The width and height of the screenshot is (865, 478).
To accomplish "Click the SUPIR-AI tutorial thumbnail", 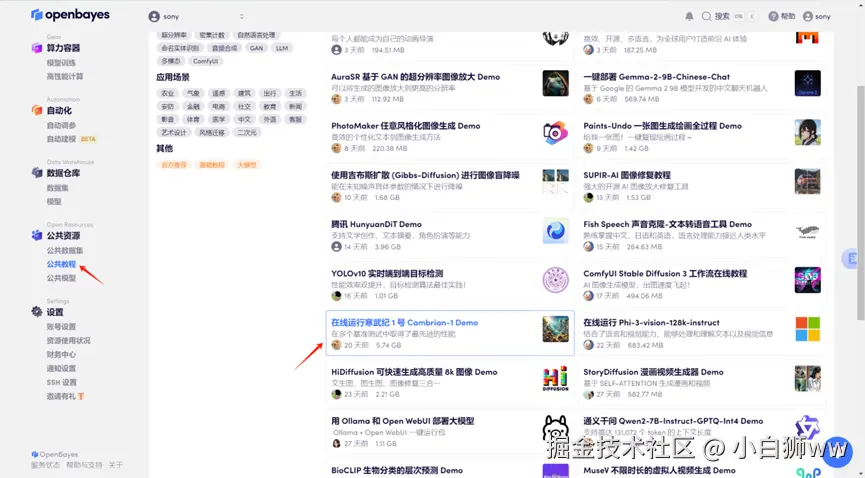I will [x=808, y=182].
